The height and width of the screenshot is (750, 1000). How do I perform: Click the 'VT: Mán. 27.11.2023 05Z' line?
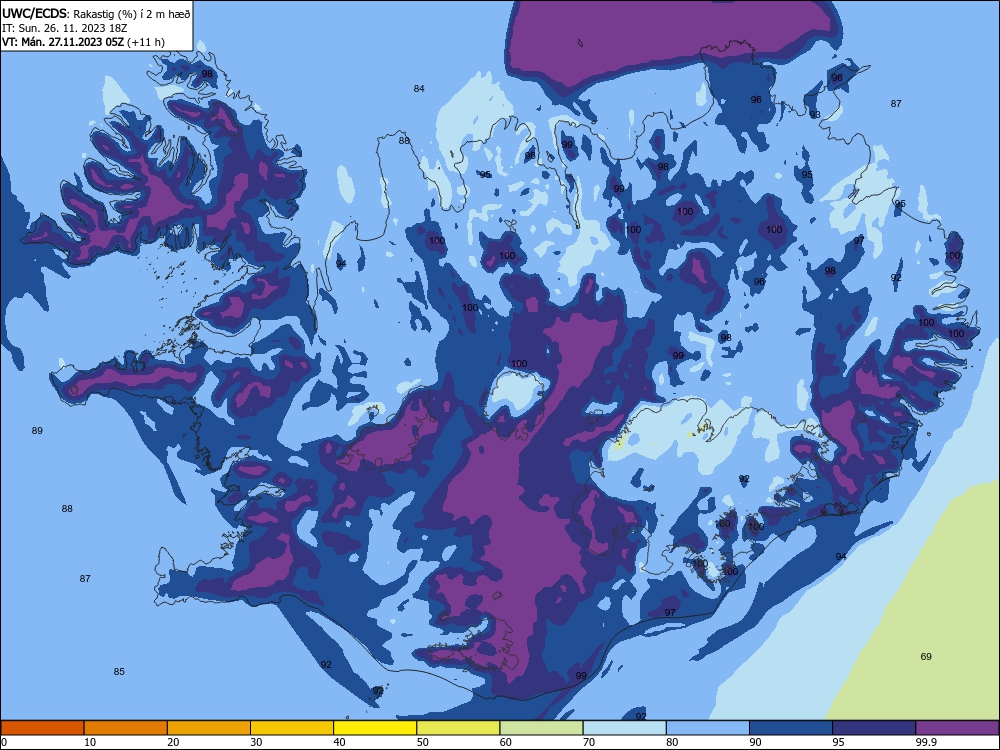(x=63, y=42)
